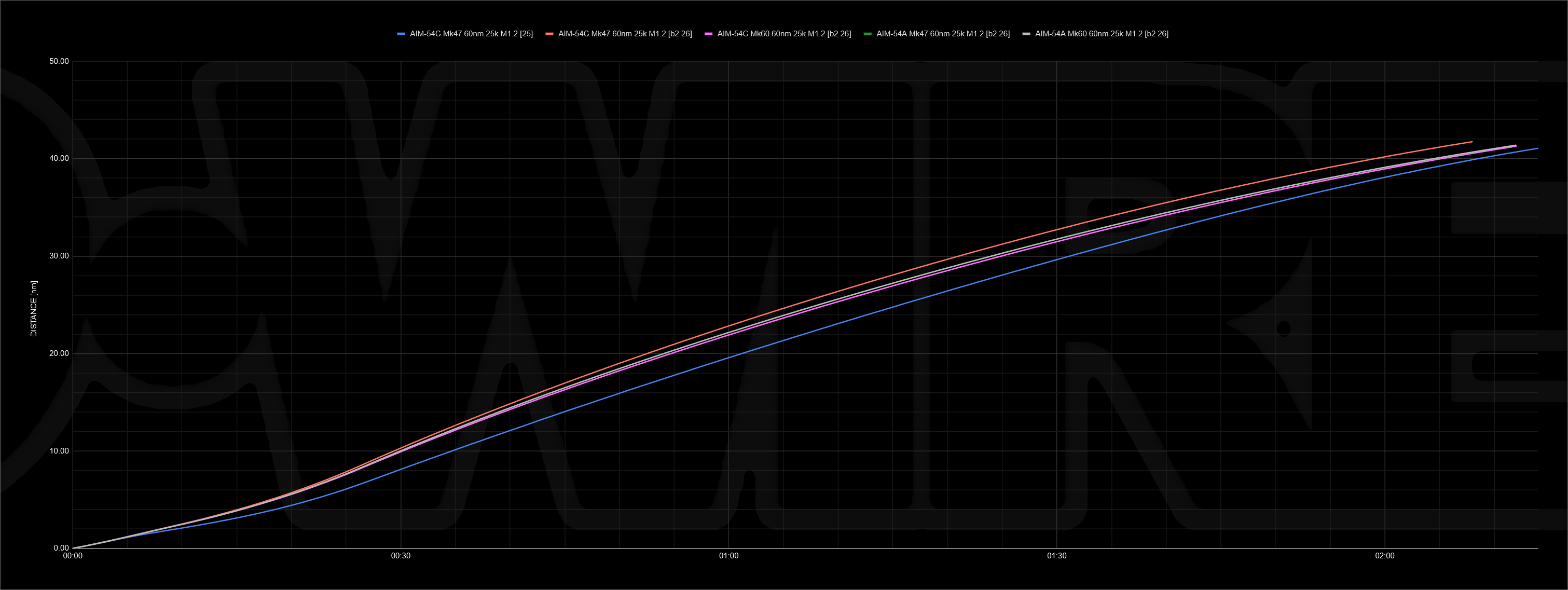Select legend label AIM-54A Mk60 60nm 25k M1.2 [b2 26]

click(x=1102, y=34)
